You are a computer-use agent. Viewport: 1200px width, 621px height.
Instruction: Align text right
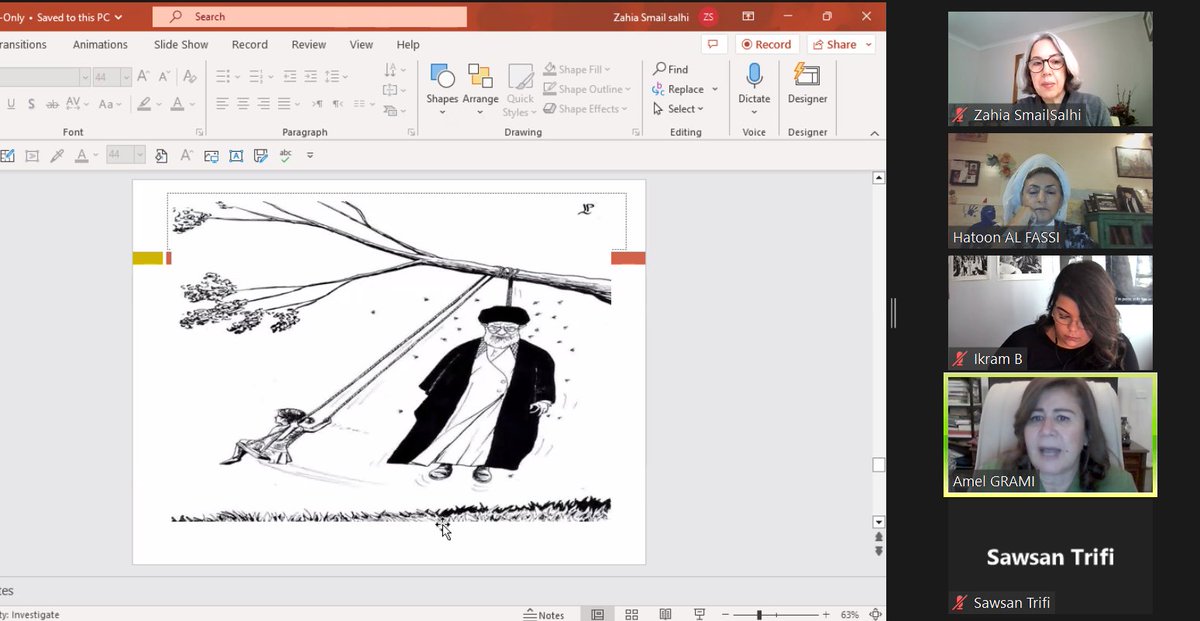[x=263, y=104]
